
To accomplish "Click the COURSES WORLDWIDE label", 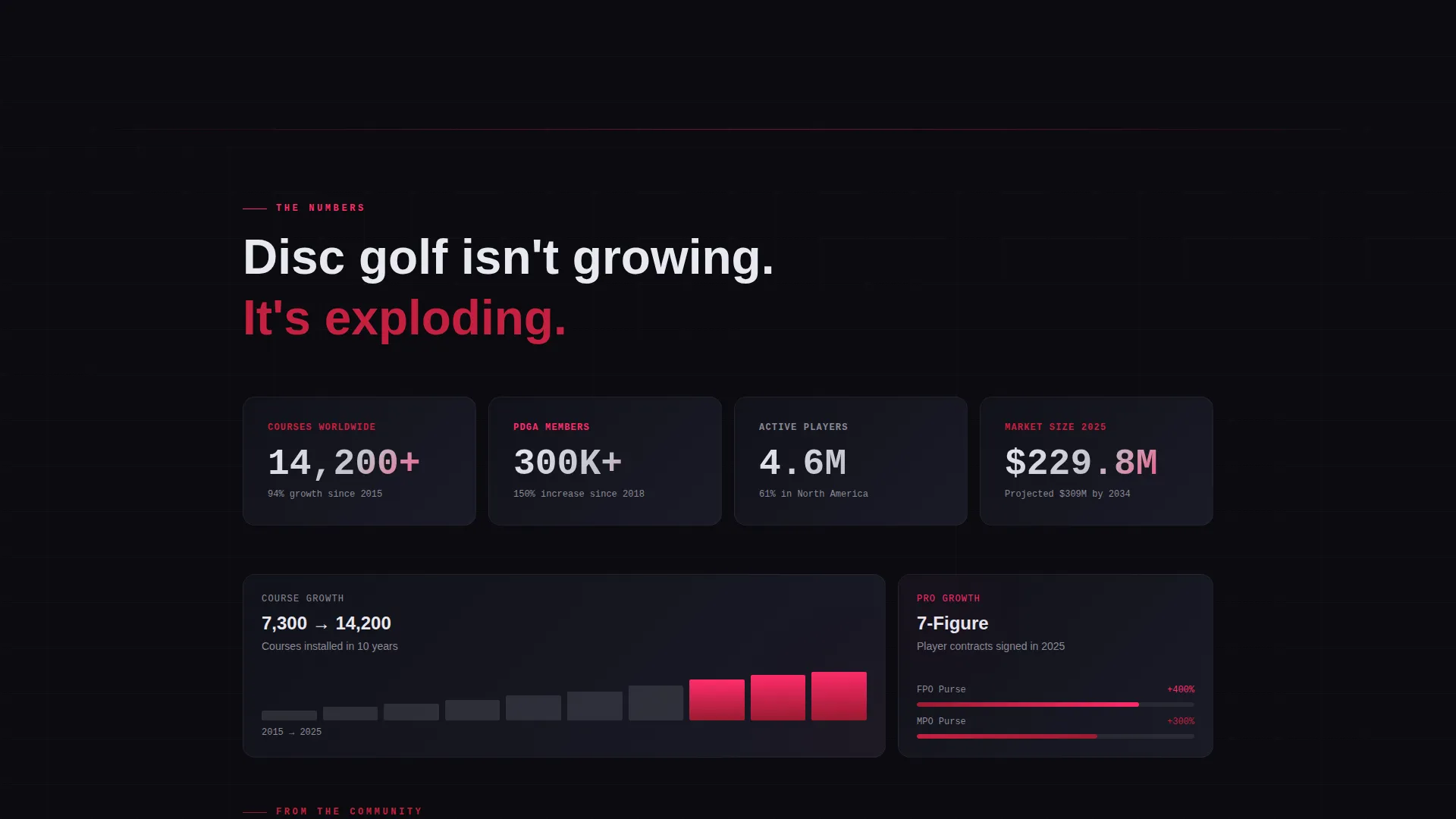I will coord(322,427).
